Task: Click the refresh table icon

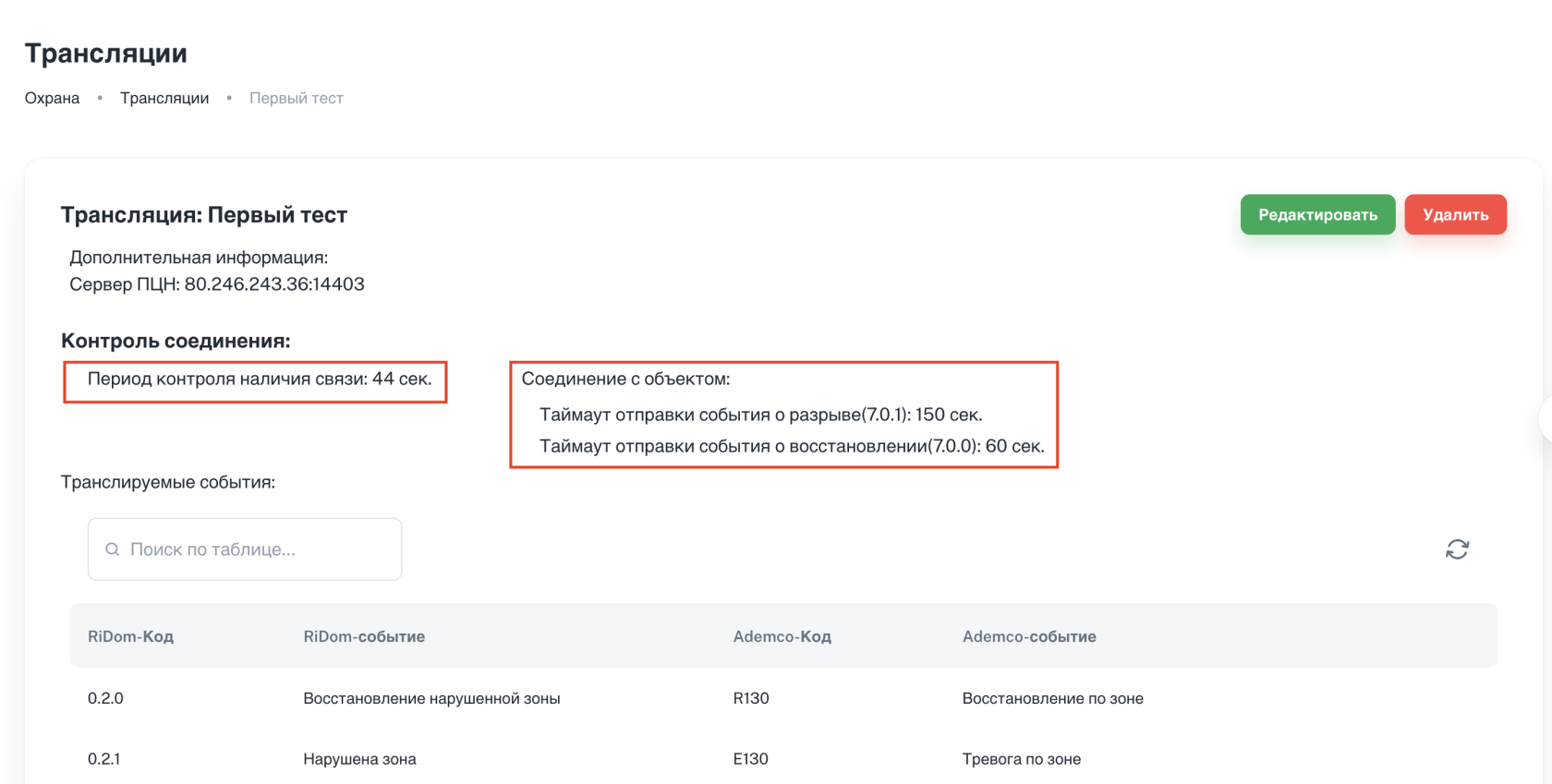Action: (1457, 549)
